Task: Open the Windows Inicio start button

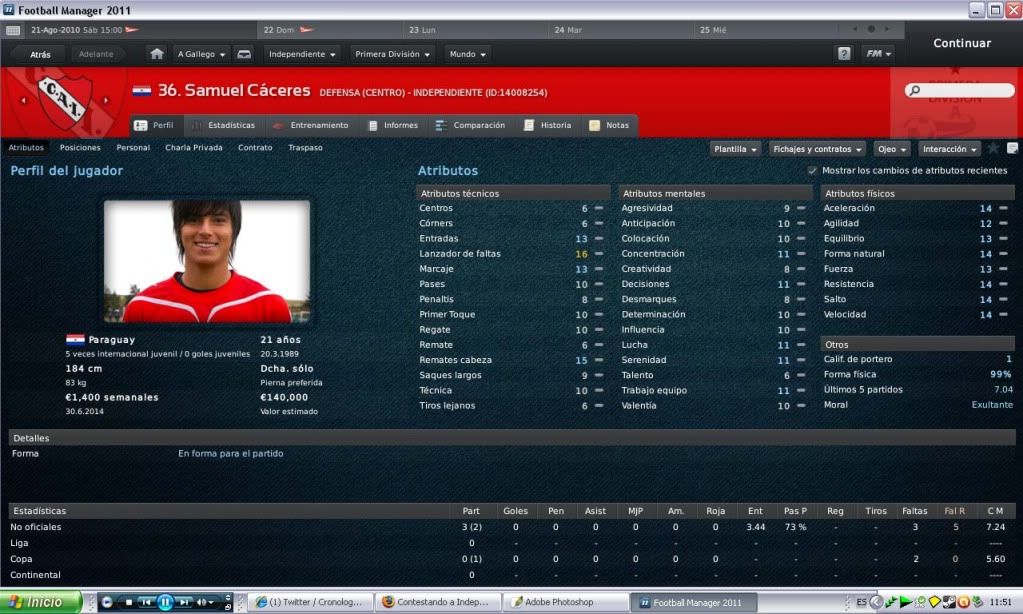Action: coord(40,602)
